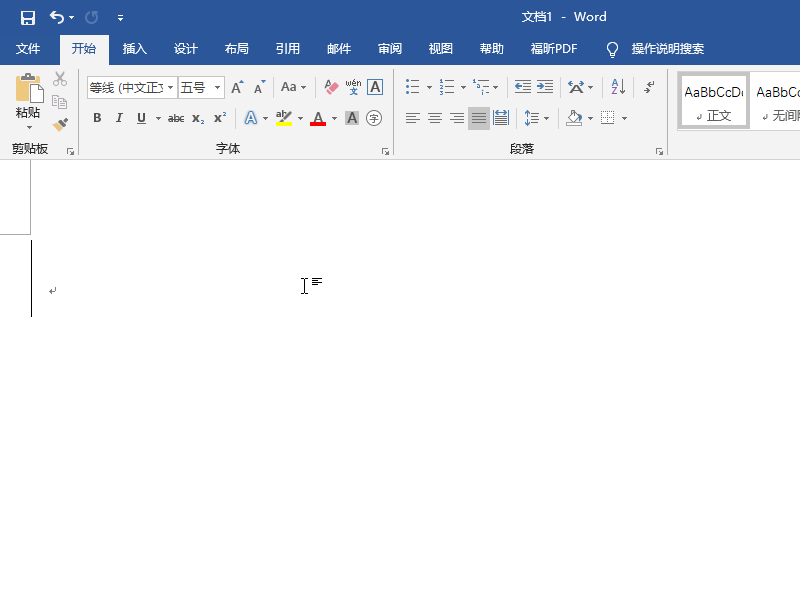Image resolution: width=800 pixels, height=600 pixels.
Task: Apply paragraph shading with the paint bucket
Action: pos(574,118)
